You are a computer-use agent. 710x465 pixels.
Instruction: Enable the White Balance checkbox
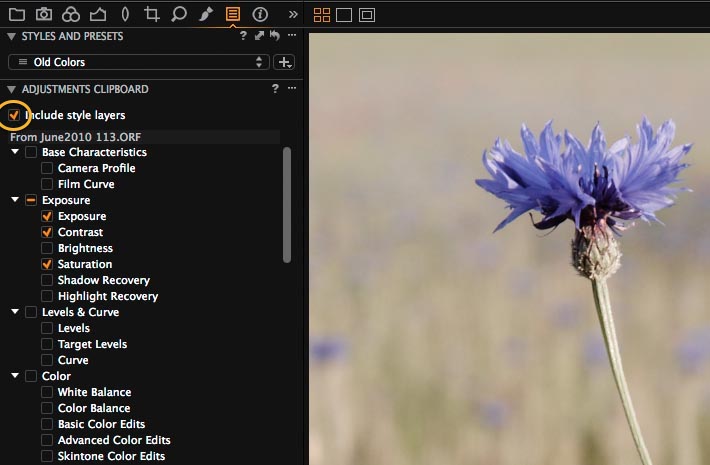(x=47, y=392)
